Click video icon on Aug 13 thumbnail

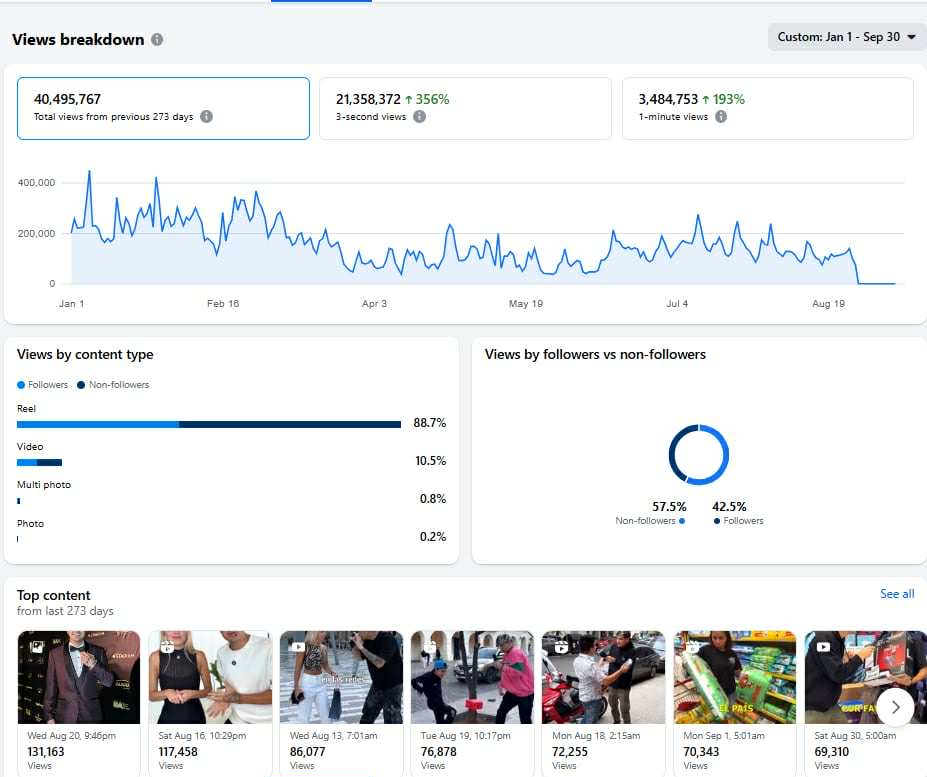298,647
